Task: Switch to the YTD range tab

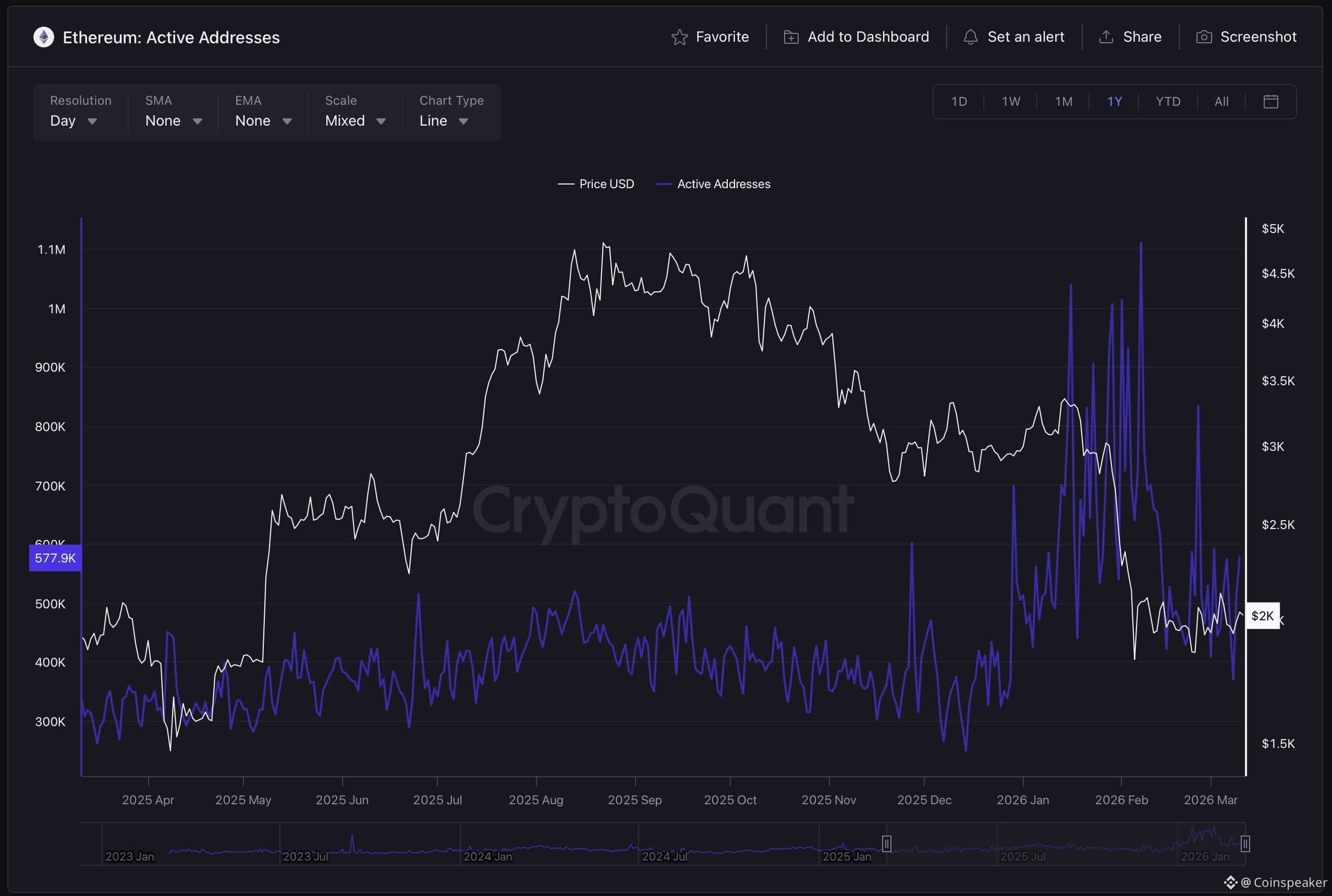Action: 1167,102
